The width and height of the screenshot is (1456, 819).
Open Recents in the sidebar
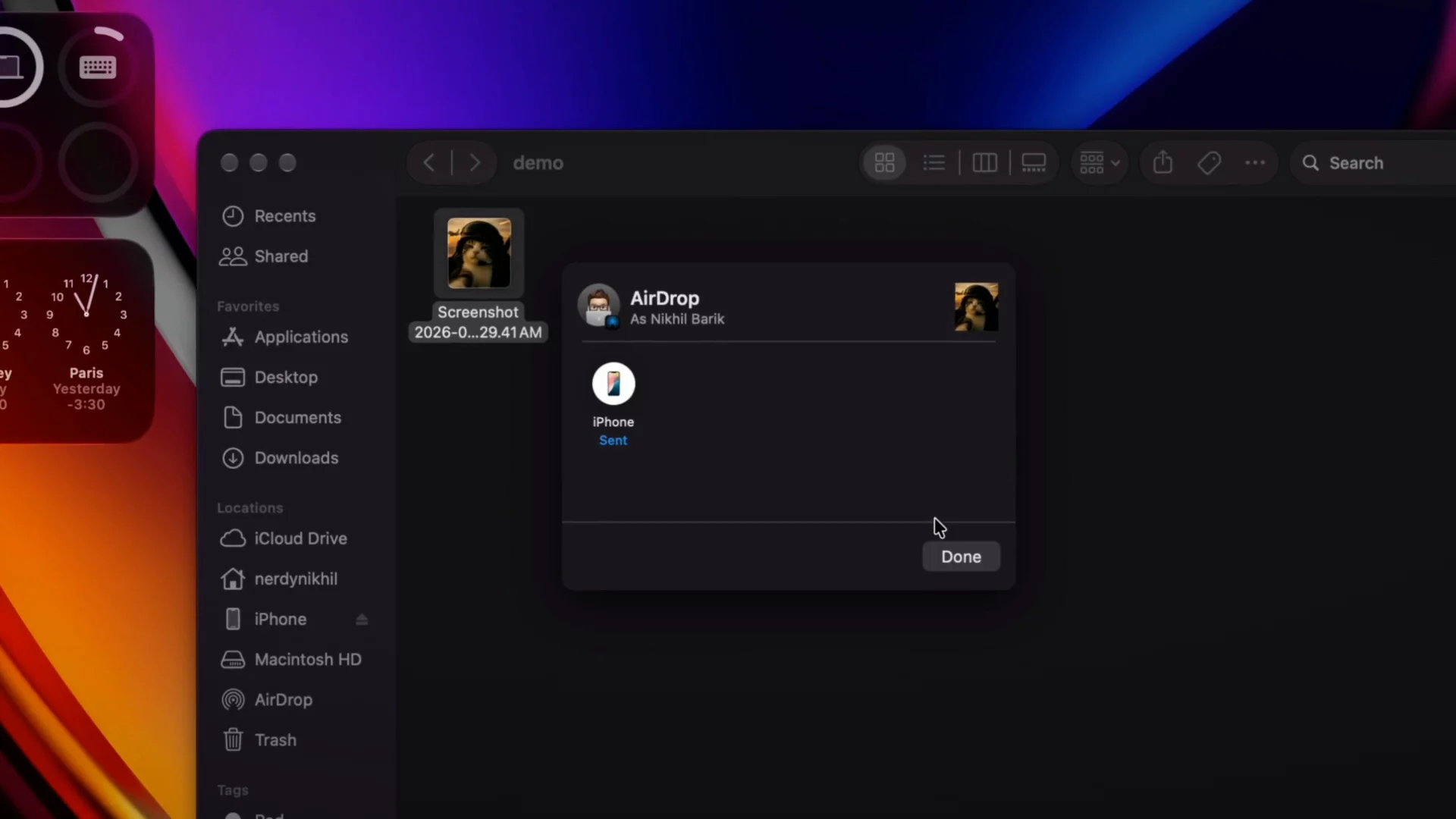pyautogui.click(x=284, y=216)
